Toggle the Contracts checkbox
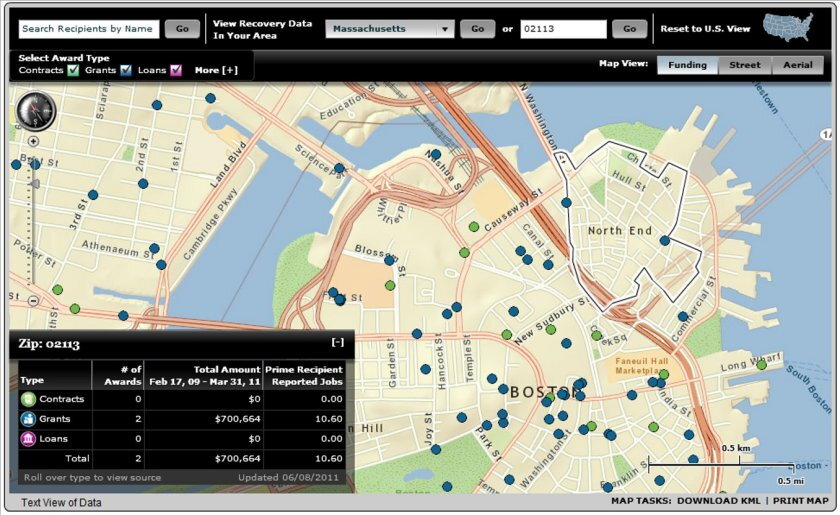 73,70
